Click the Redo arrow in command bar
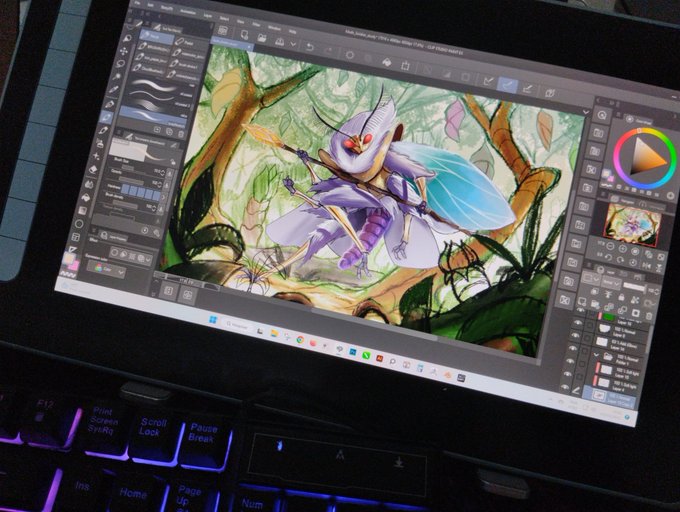680x512 pixels. (x=329, y=51)
